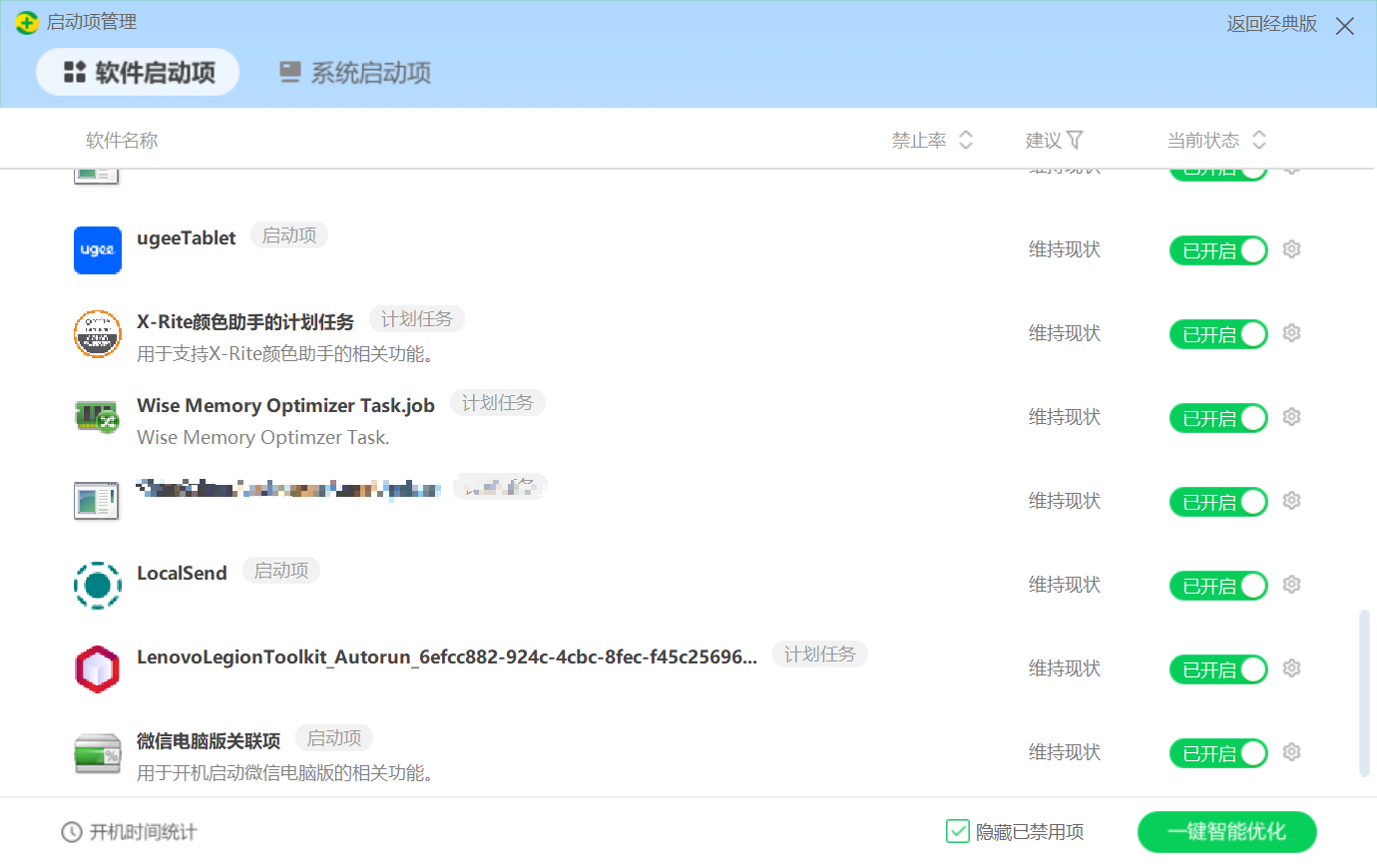Click the Wise Memory Optimizer Task.job name
1377x868 pixels.
(x=285, y=405)
